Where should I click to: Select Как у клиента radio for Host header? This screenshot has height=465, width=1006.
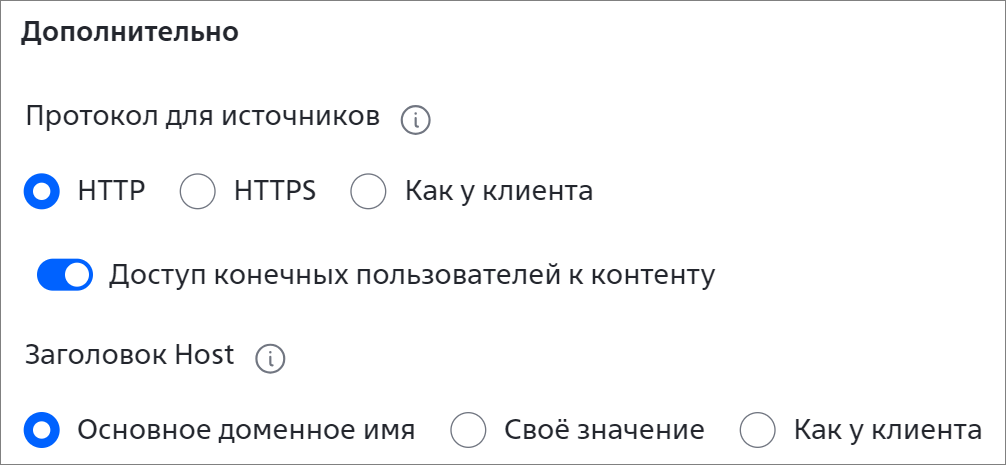pyautogui.click(x=758, y=430)
